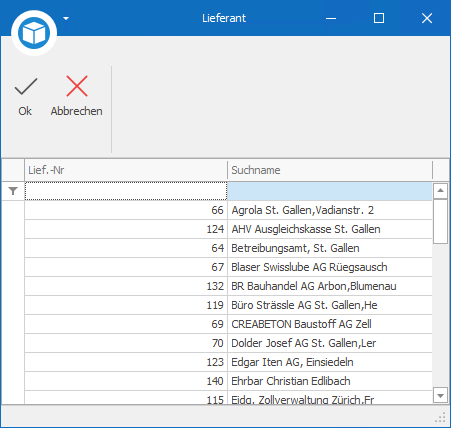Viewport: 451px width, 428px height.
Task: Click supplier number 70 cell
Action: click(x=126, y=343)
